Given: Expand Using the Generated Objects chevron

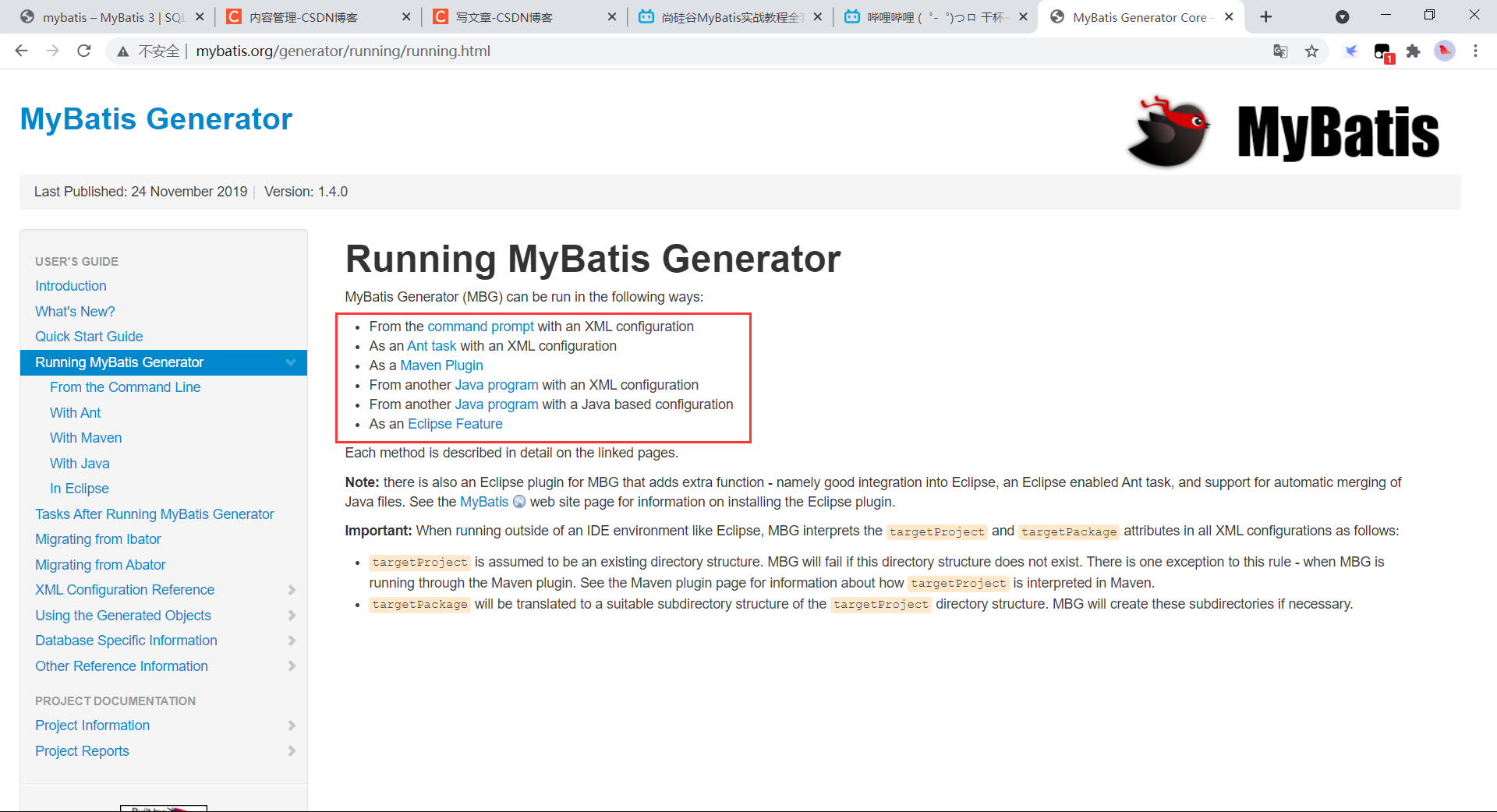Looking at the screenshot, I should click(292, 616).
